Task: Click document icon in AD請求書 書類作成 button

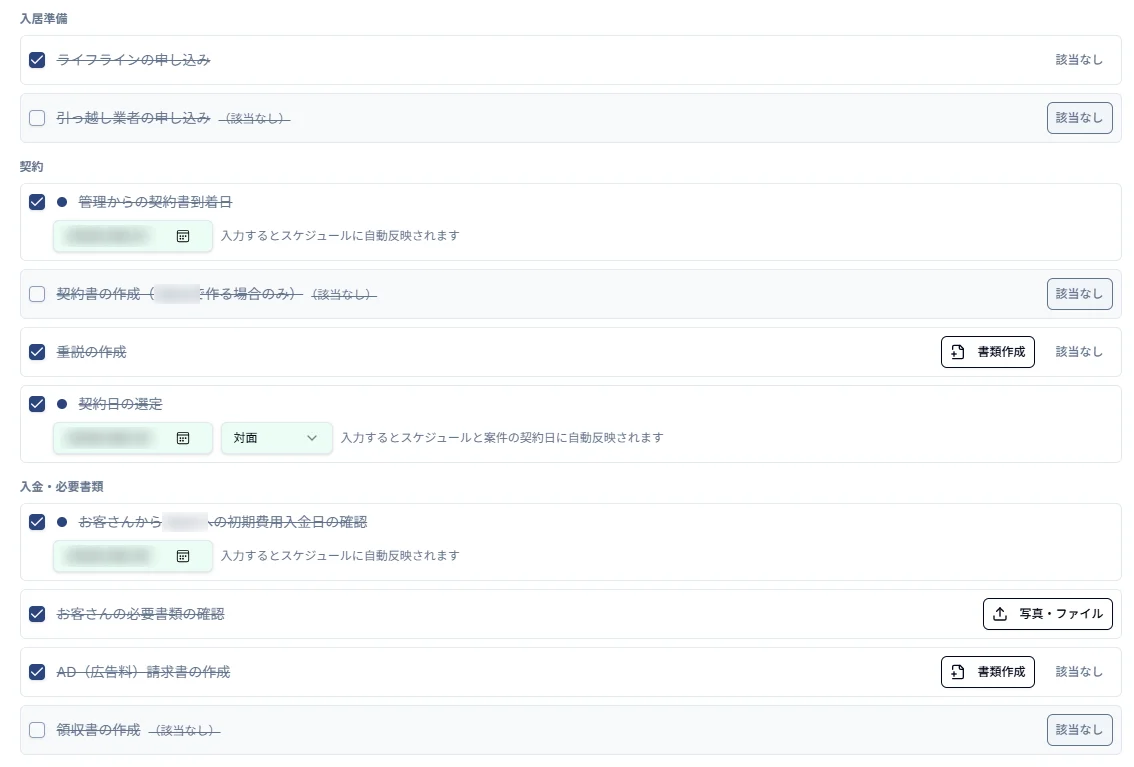Action: [x=958, y=672]
